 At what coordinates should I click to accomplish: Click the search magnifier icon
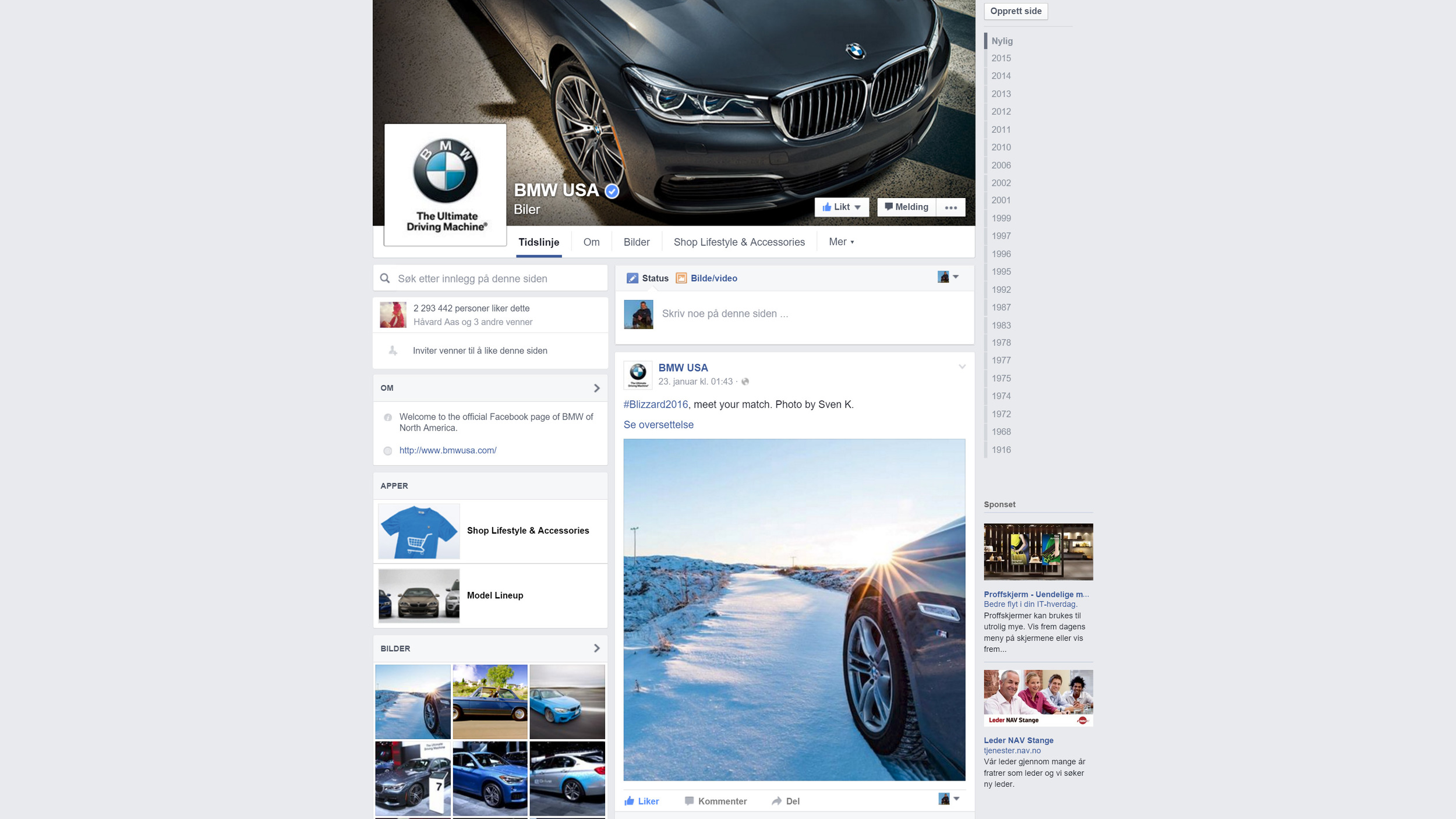pyautogui.click(x=385, y=278)
